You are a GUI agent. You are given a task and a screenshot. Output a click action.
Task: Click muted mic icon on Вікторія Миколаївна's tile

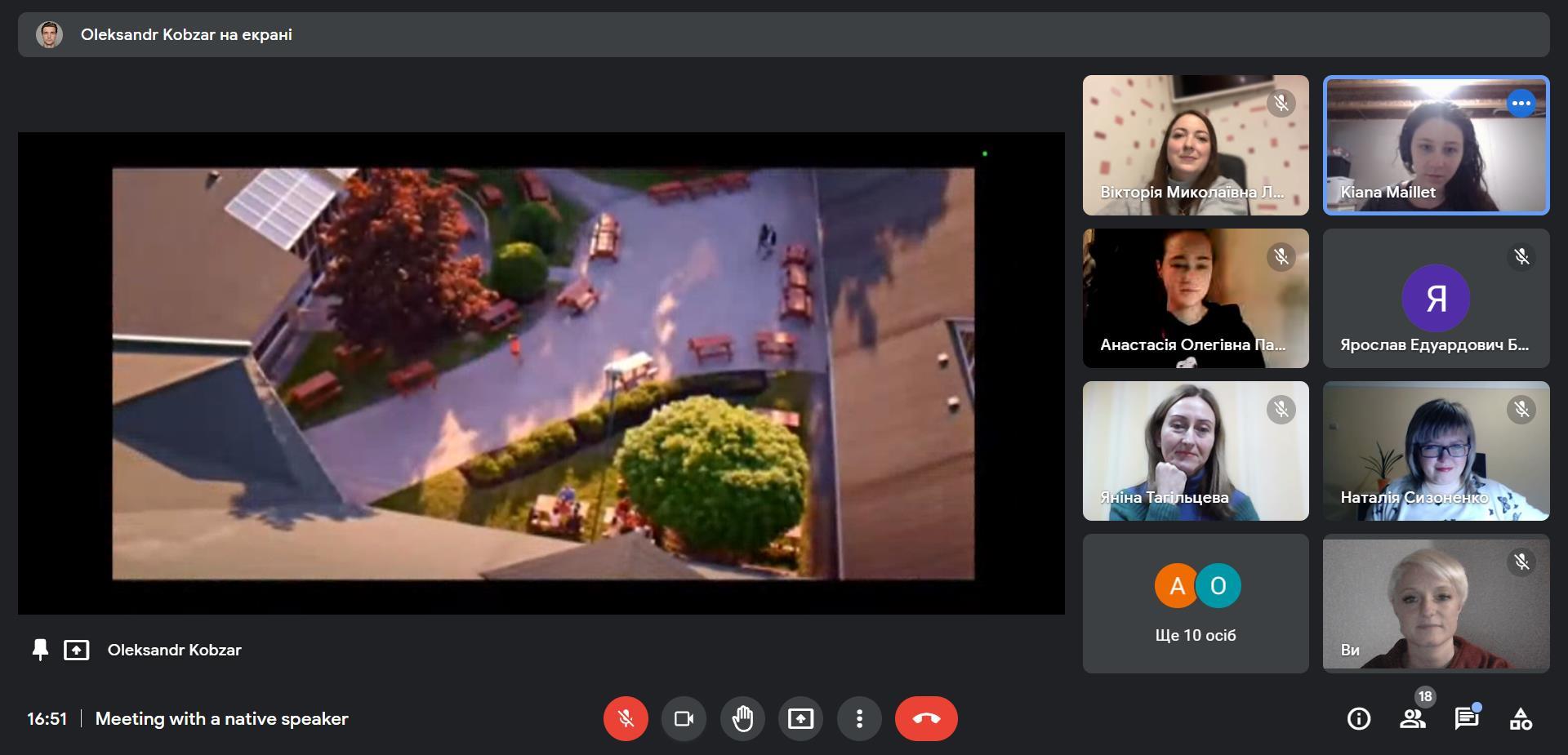click(x=1281, y=104)
